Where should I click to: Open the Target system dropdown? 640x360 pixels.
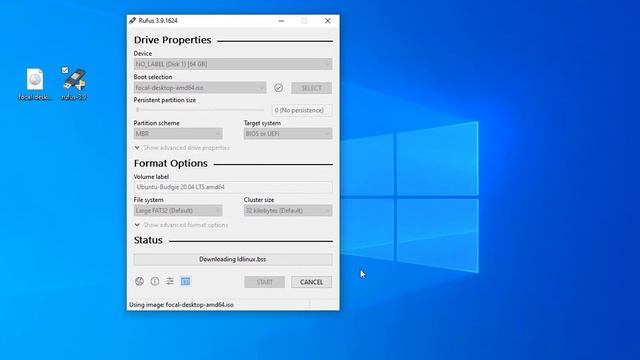288,133
